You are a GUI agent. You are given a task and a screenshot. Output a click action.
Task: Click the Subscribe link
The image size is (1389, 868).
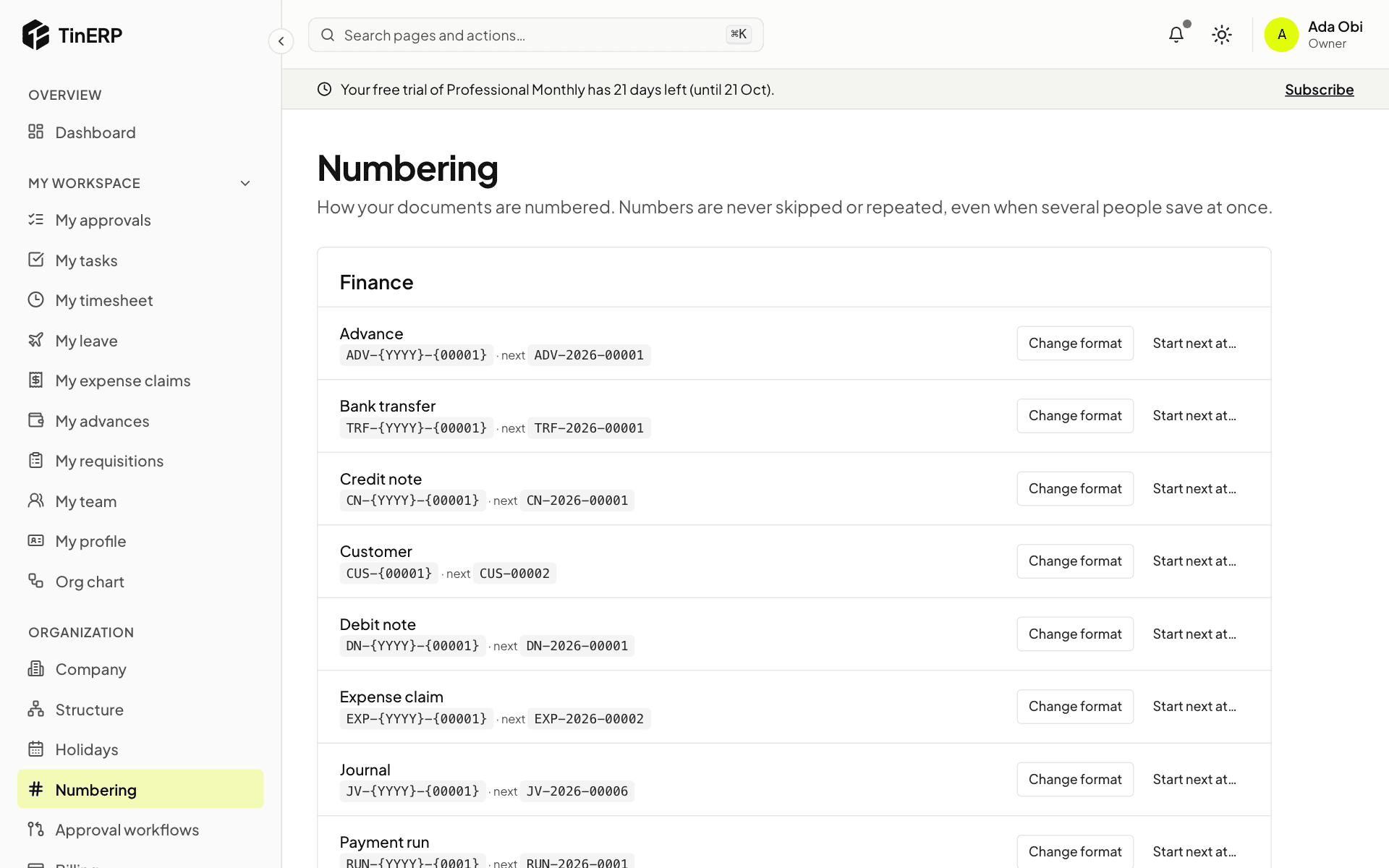pyautogui.click(x=1319, y=90)
